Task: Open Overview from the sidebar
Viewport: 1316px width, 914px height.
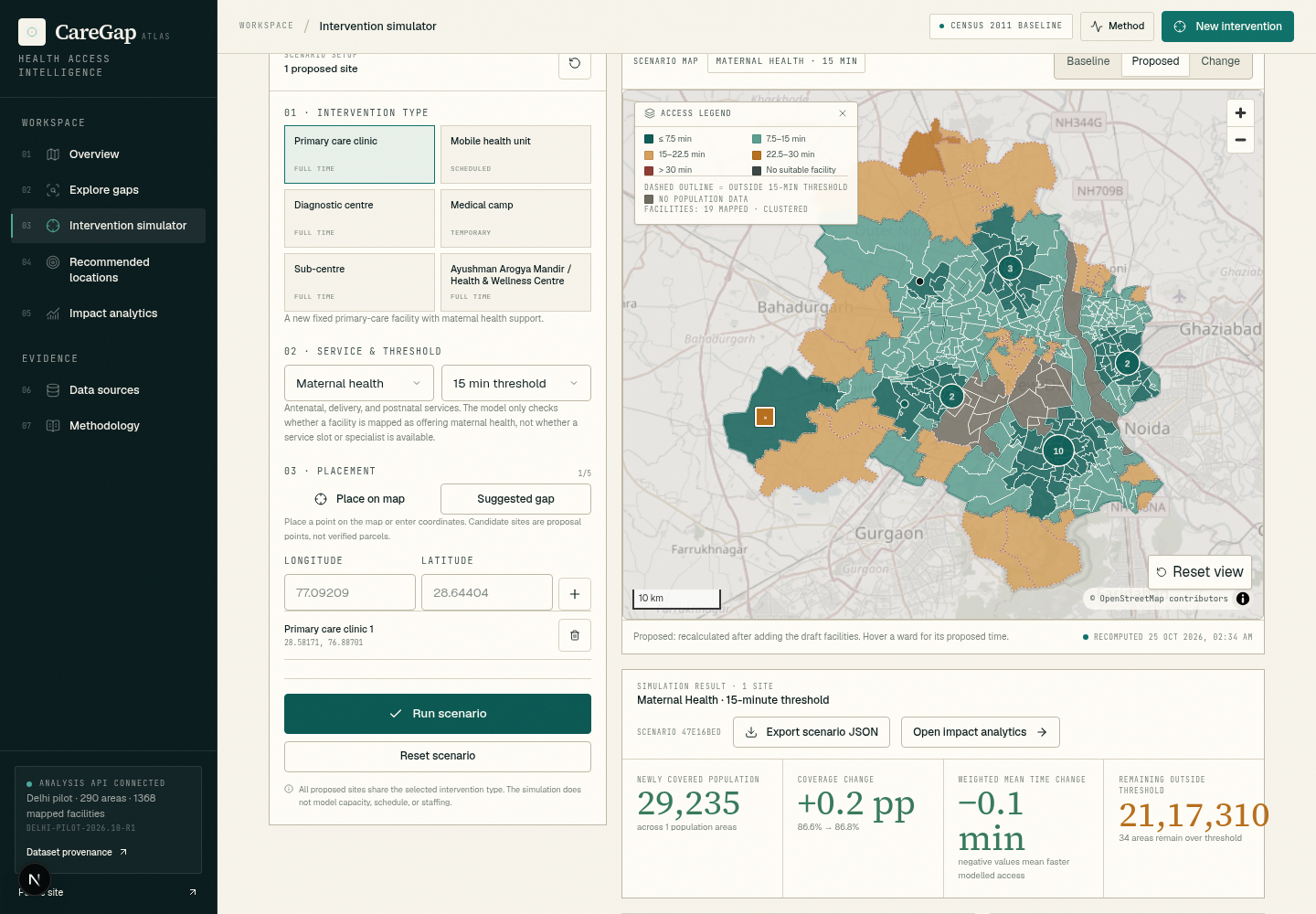Action: [108, 154]
